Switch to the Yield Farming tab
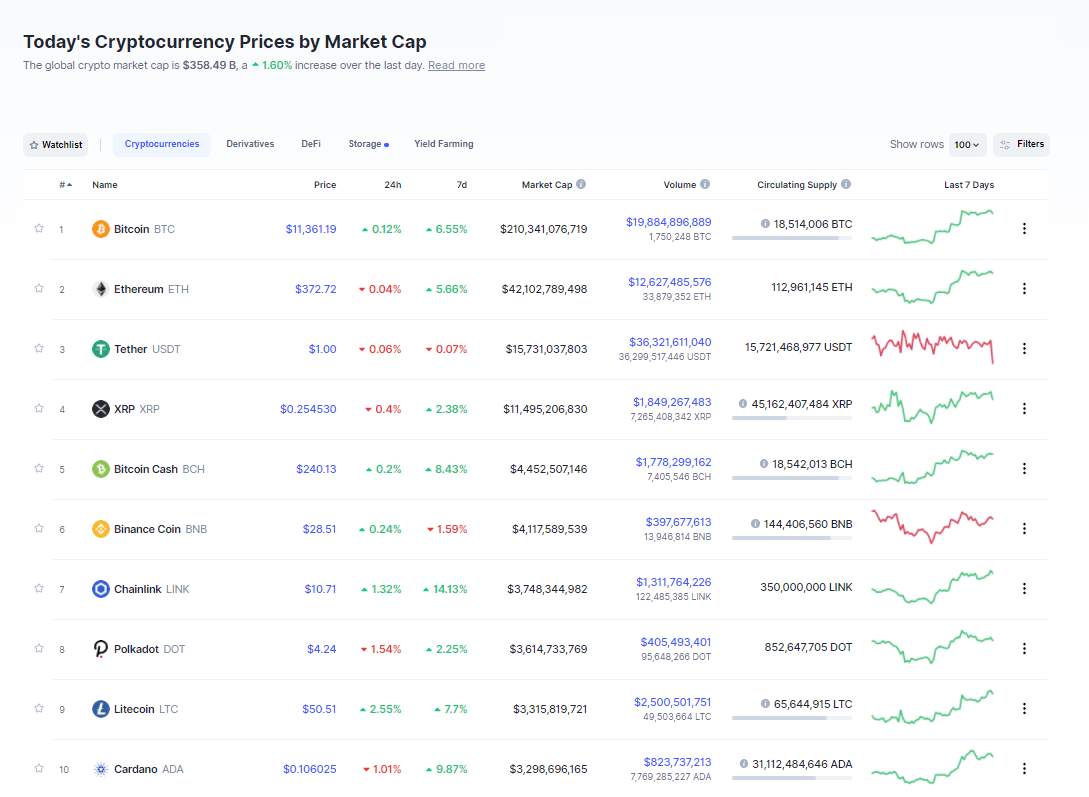 pos(444,144)
